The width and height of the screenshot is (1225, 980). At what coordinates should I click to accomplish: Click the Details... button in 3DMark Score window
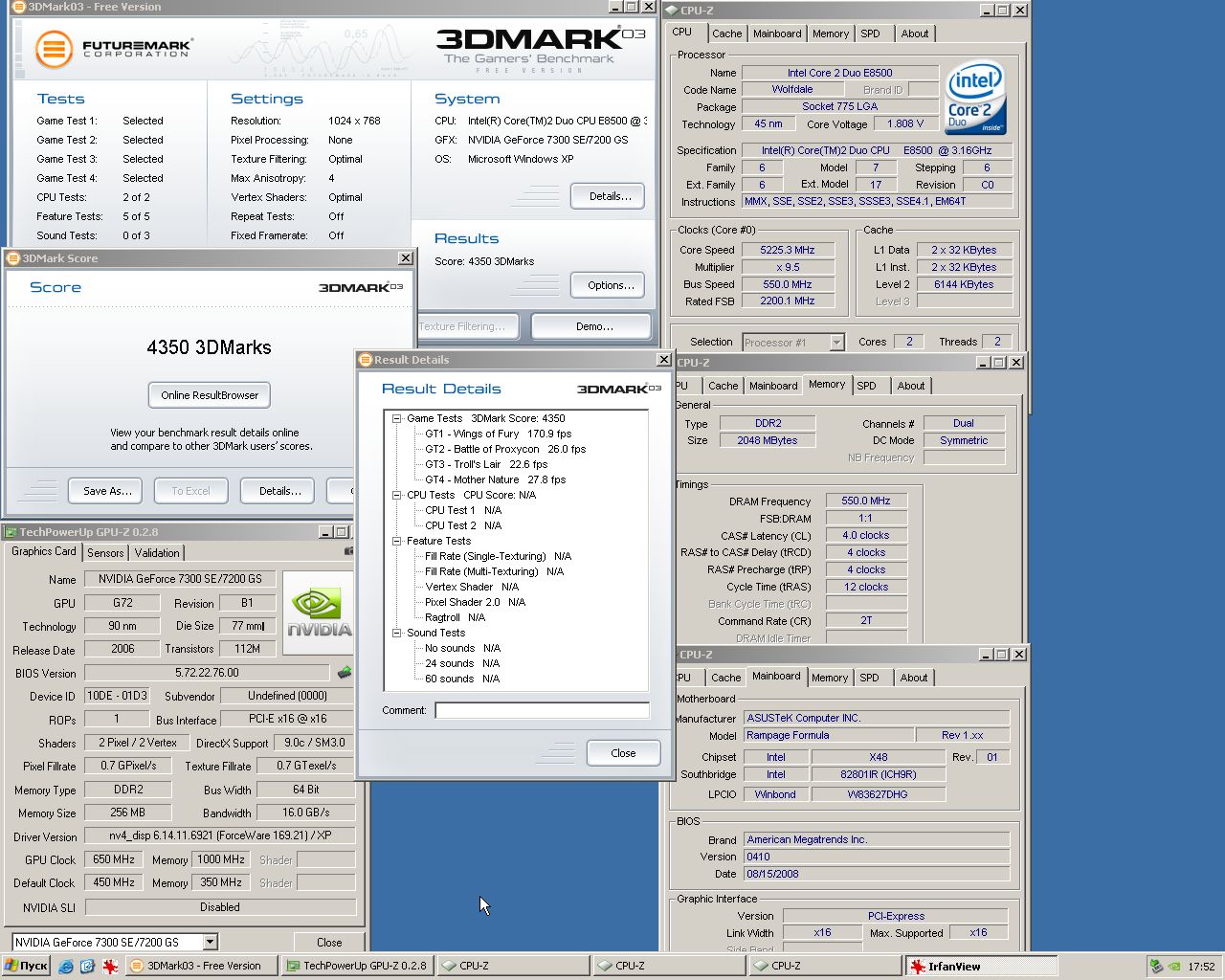click(x=279, y=491)
